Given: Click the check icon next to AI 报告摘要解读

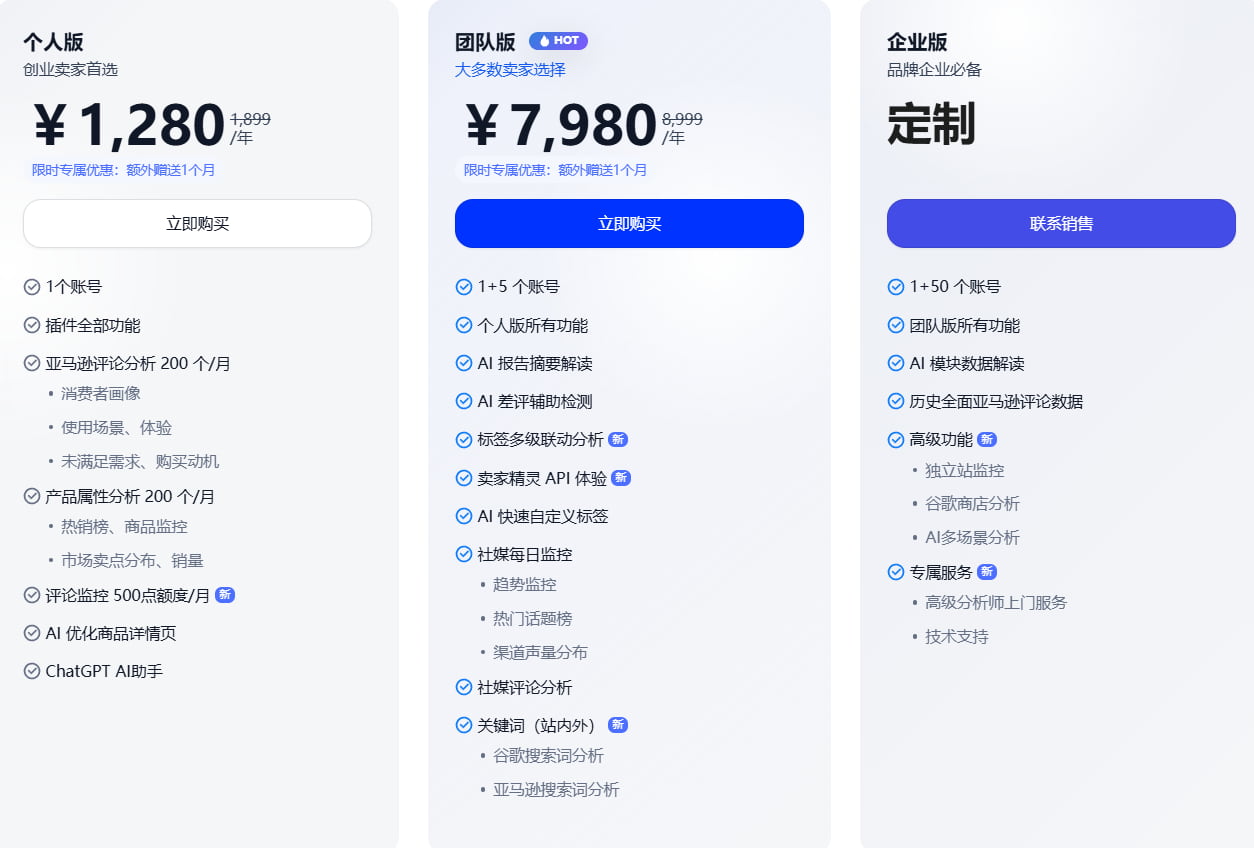Looking at the screenshot, I should pyautogui.click(x=464, y=363).
